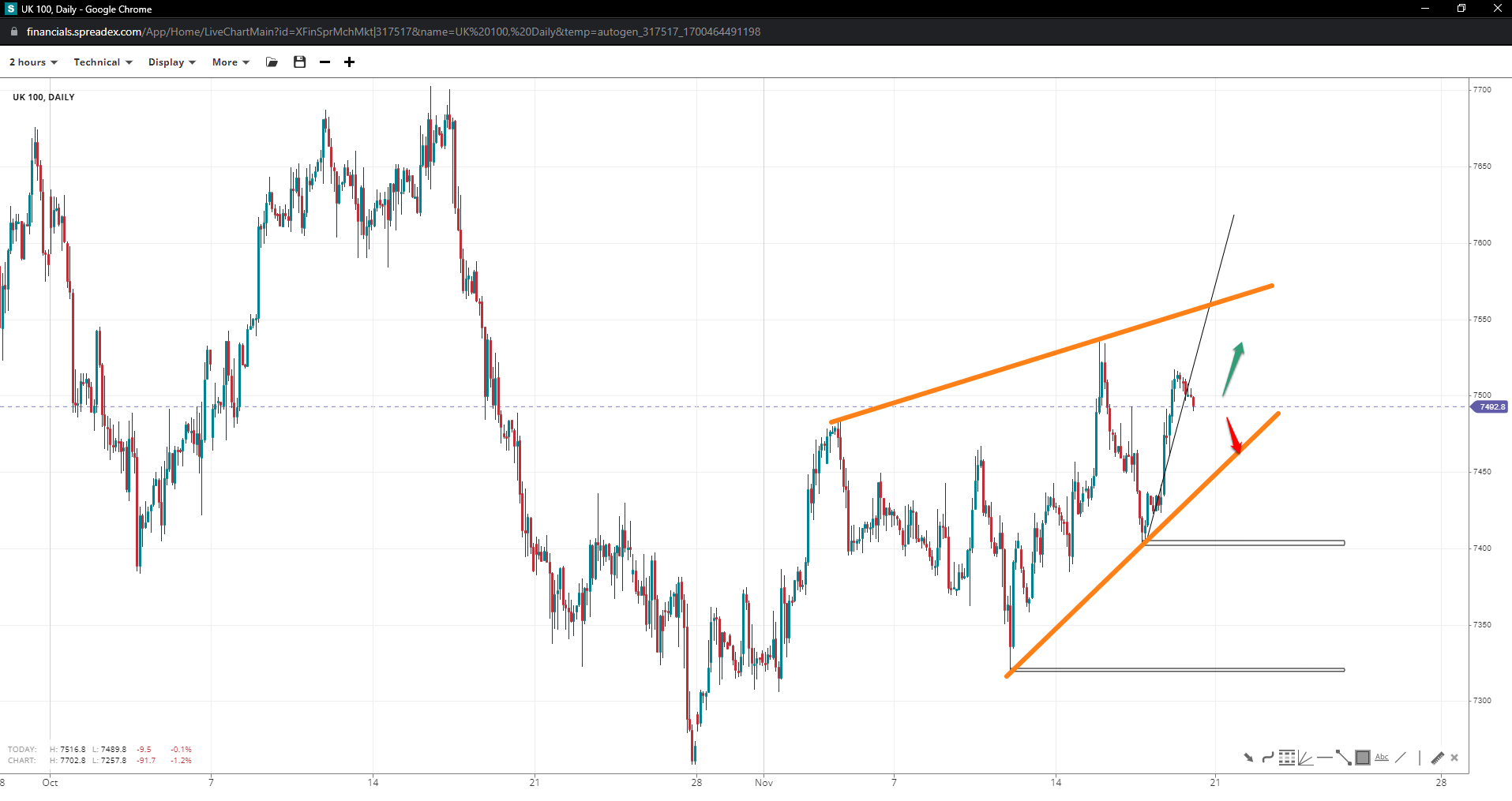Zoom in with the plus button
The image size is (1512, 801).
tap(349, 62)
